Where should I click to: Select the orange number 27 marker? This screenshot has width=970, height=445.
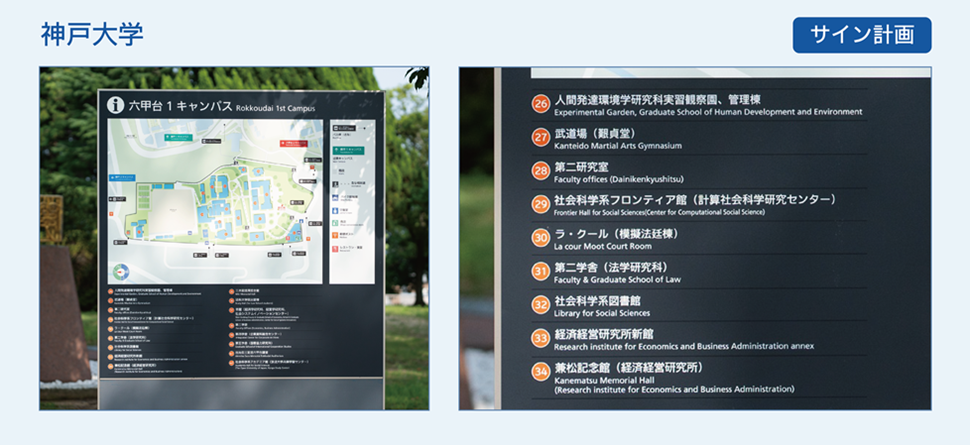(x=540, y=138)
